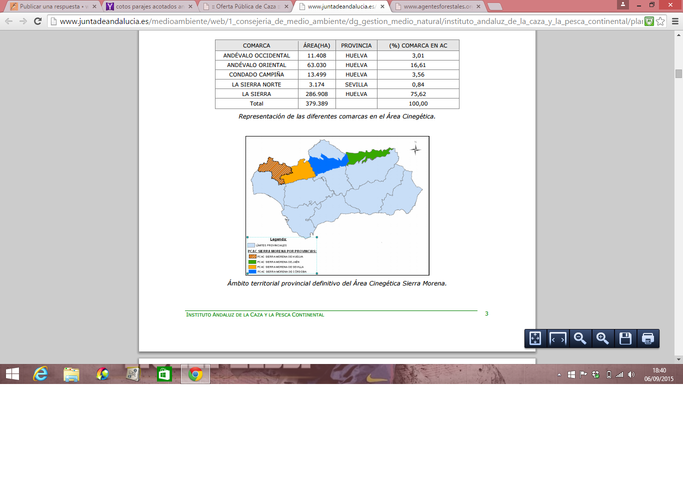
Task: Open the Chrome user profile button
Action: [623, 4]
